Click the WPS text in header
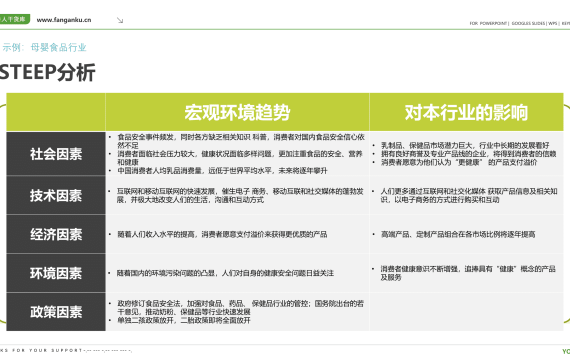Image resolution: width=570 pixels, height=360 pixels. pos(553,23)
